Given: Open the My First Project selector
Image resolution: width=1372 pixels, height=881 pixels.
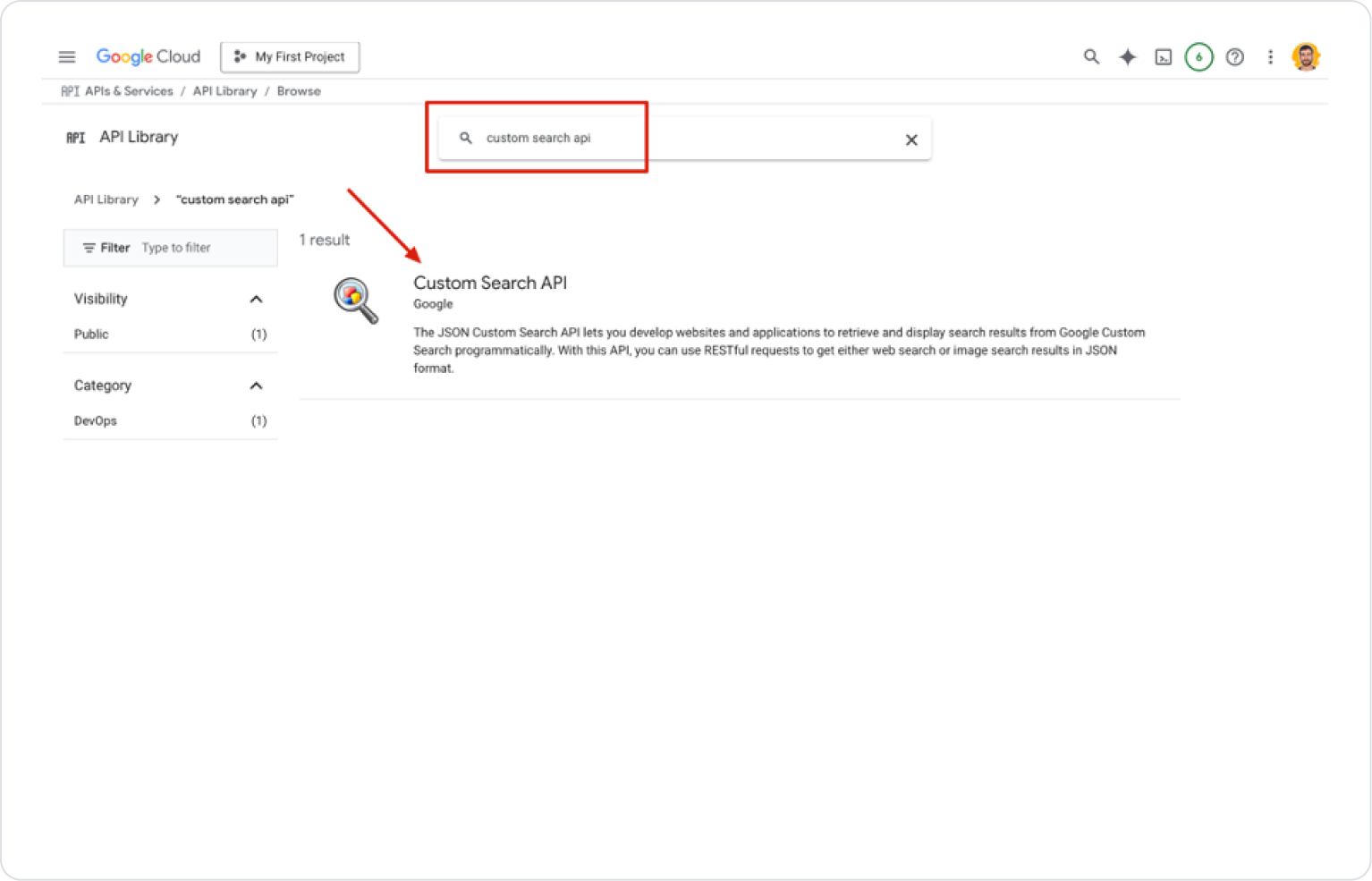Looking at the screenshot, I should 290,57.
